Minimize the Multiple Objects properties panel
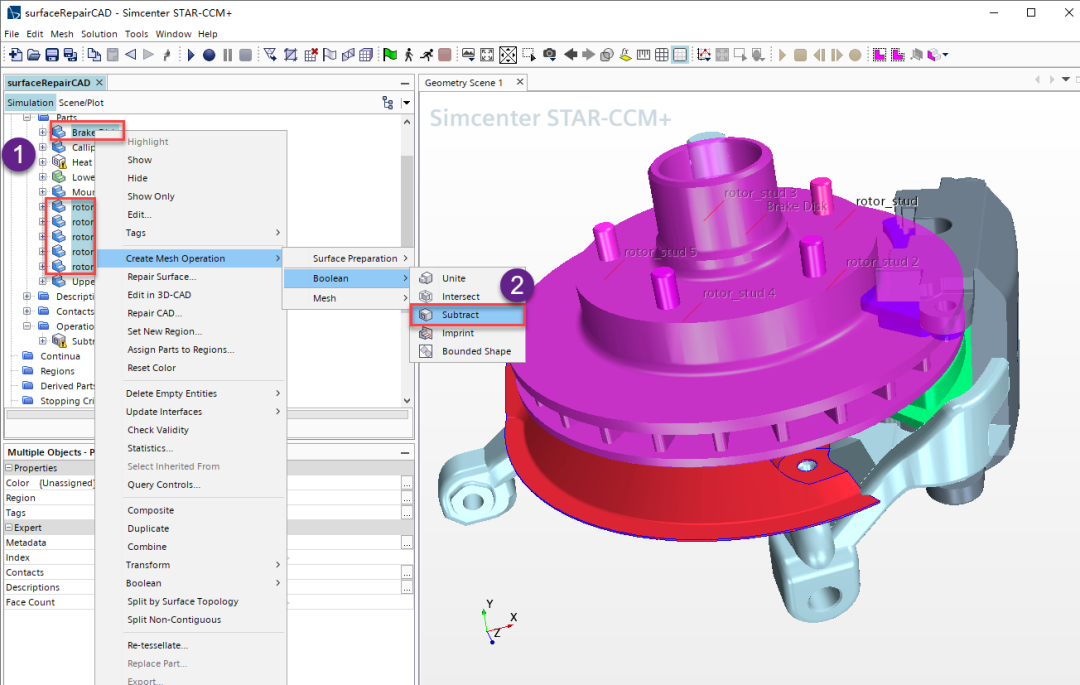Viewport: 1080px width, 685px height. 405,453
